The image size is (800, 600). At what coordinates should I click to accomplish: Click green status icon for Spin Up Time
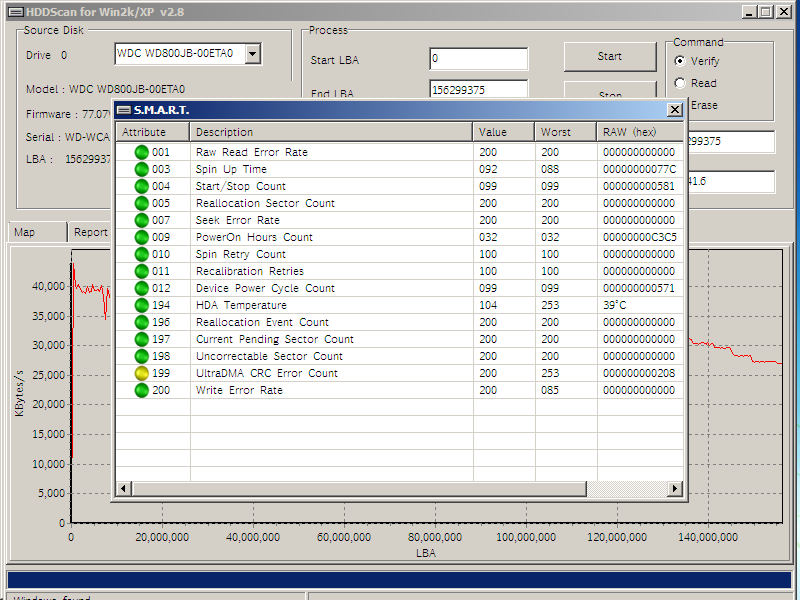click(142, 169)
